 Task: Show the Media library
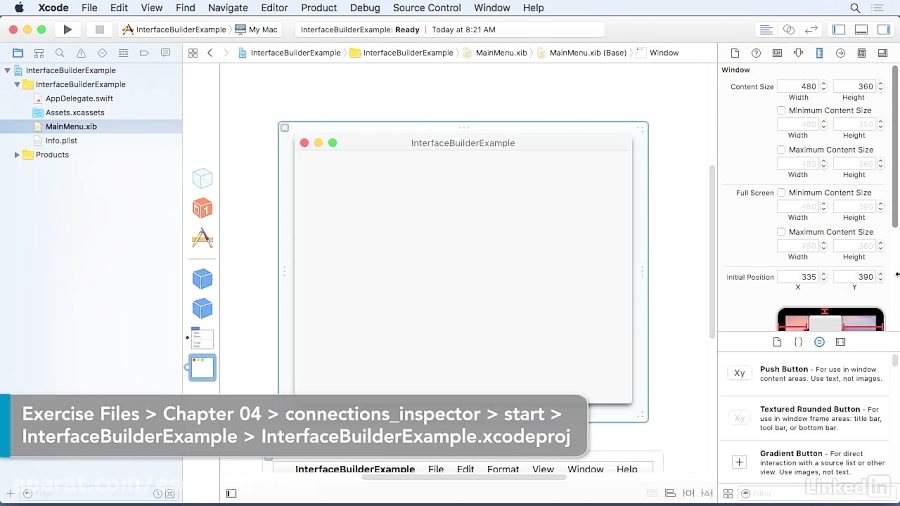point(840,342)
